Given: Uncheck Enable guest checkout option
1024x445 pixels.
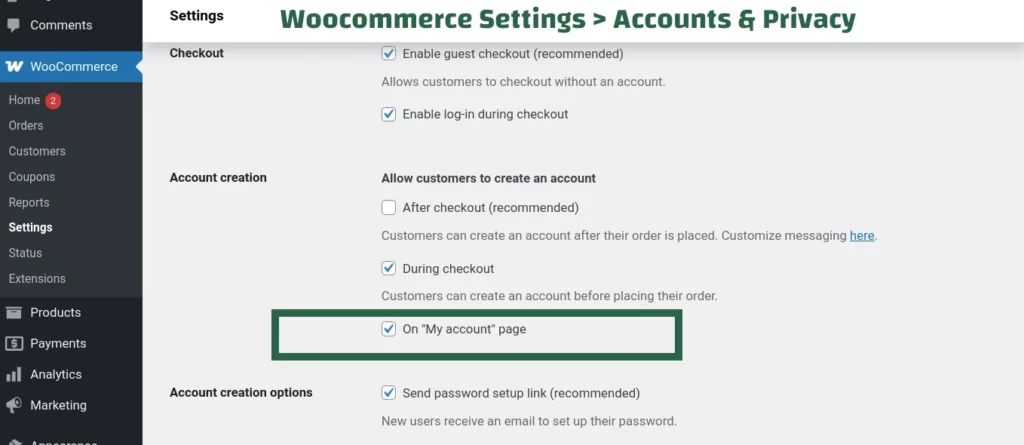Looking at the screenshot, I should point(389,53).
